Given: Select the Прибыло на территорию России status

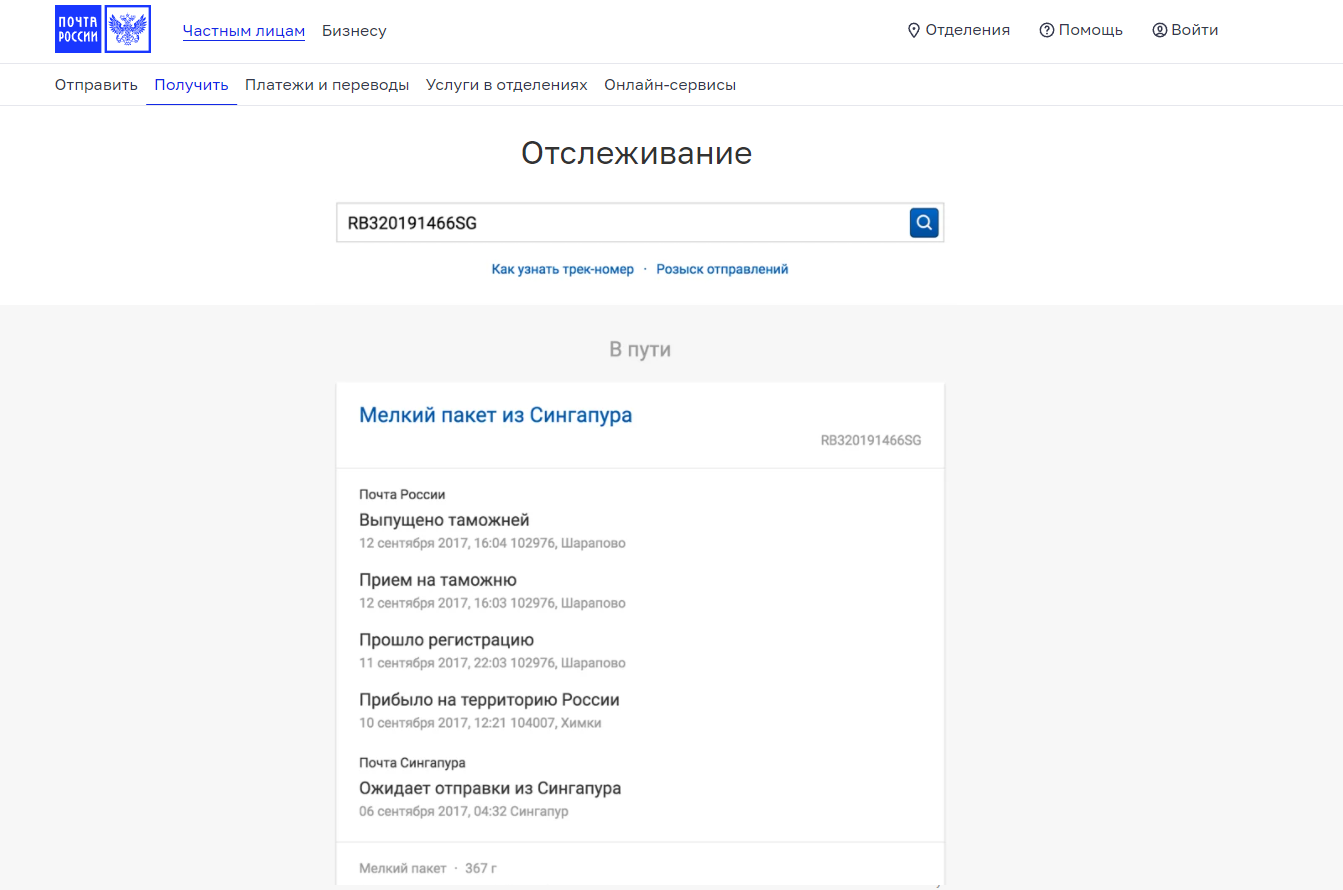Looking at the screenshot, I should (490, 700).
